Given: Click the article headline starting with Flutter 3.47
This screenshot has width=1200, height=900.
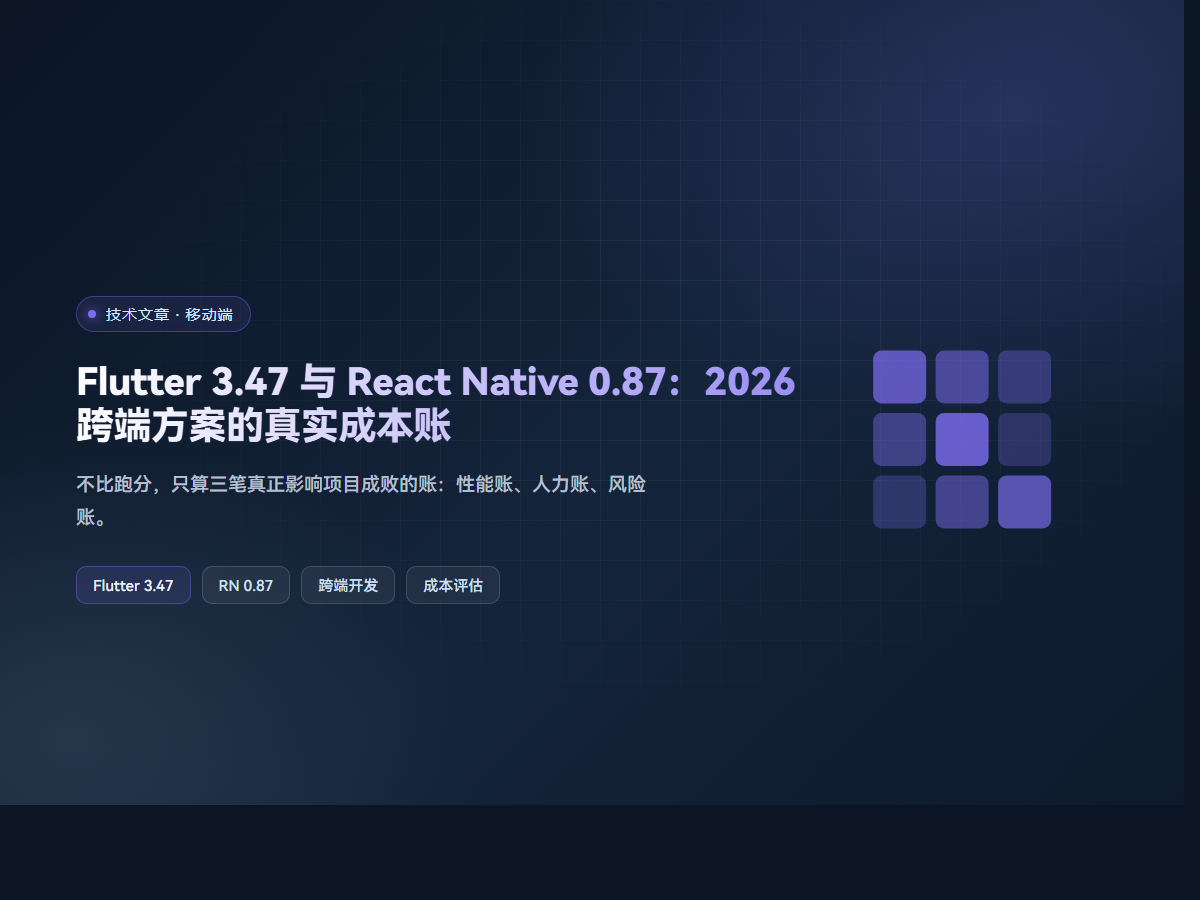Looking at the screenshot, I should tap(436, 403).
